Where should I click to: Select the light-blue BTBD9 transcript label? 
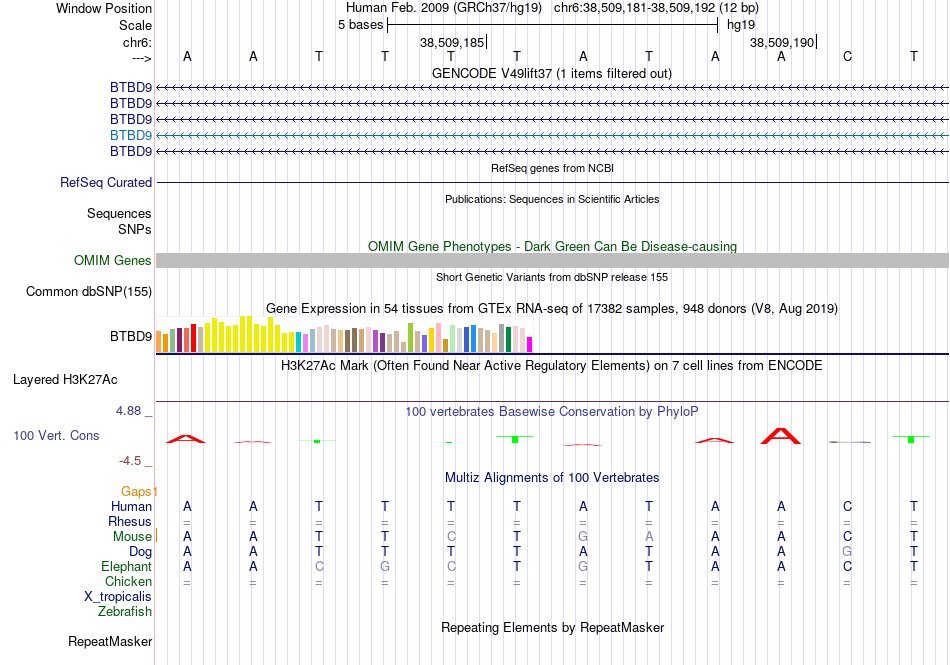coord(131,135)
